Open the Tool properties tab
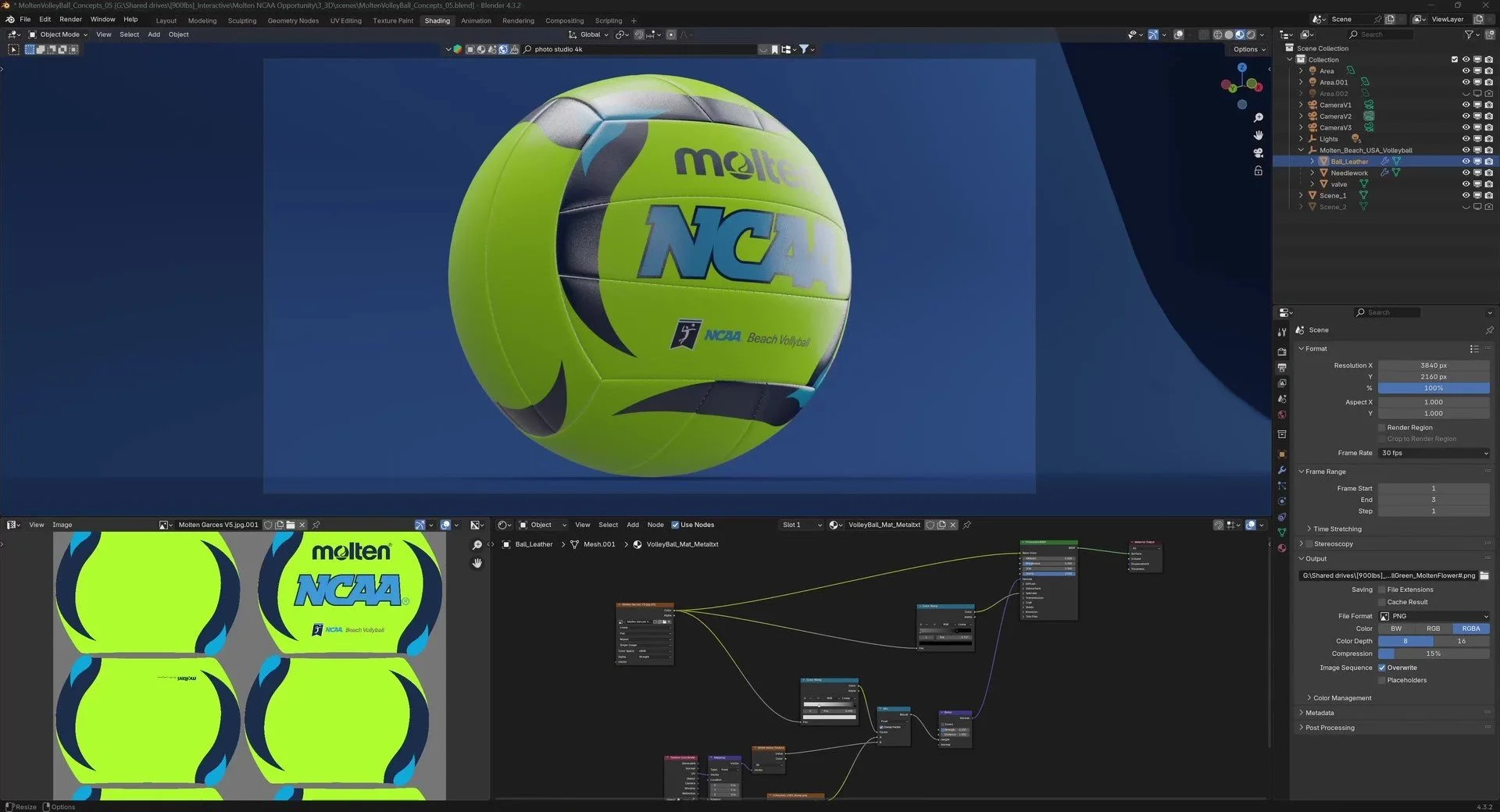This screenshot has width=1500, height=812. pos(1281,332)
